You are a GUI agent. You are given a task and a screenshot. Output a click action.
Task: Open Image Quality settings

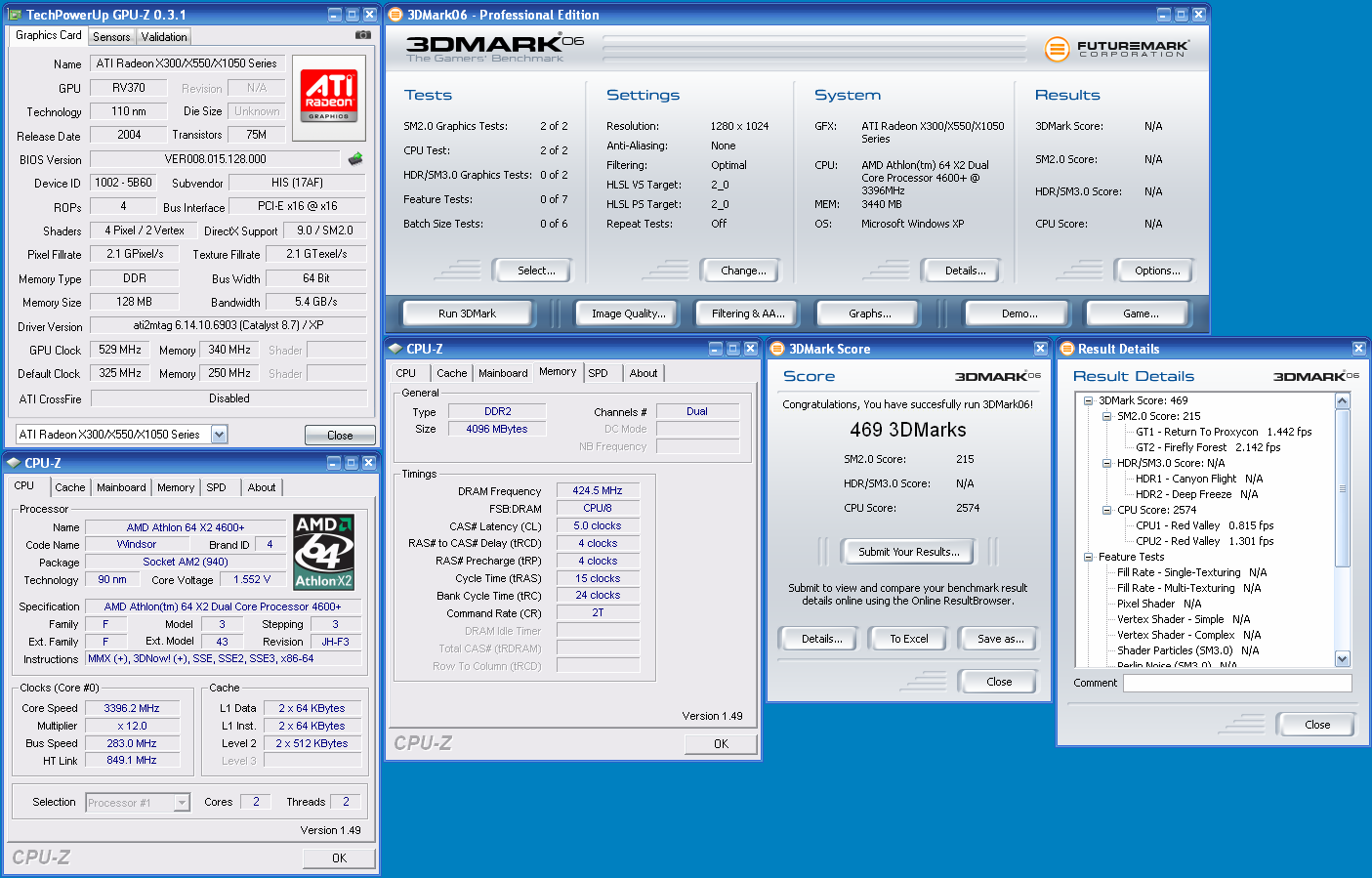click(628, 314)
